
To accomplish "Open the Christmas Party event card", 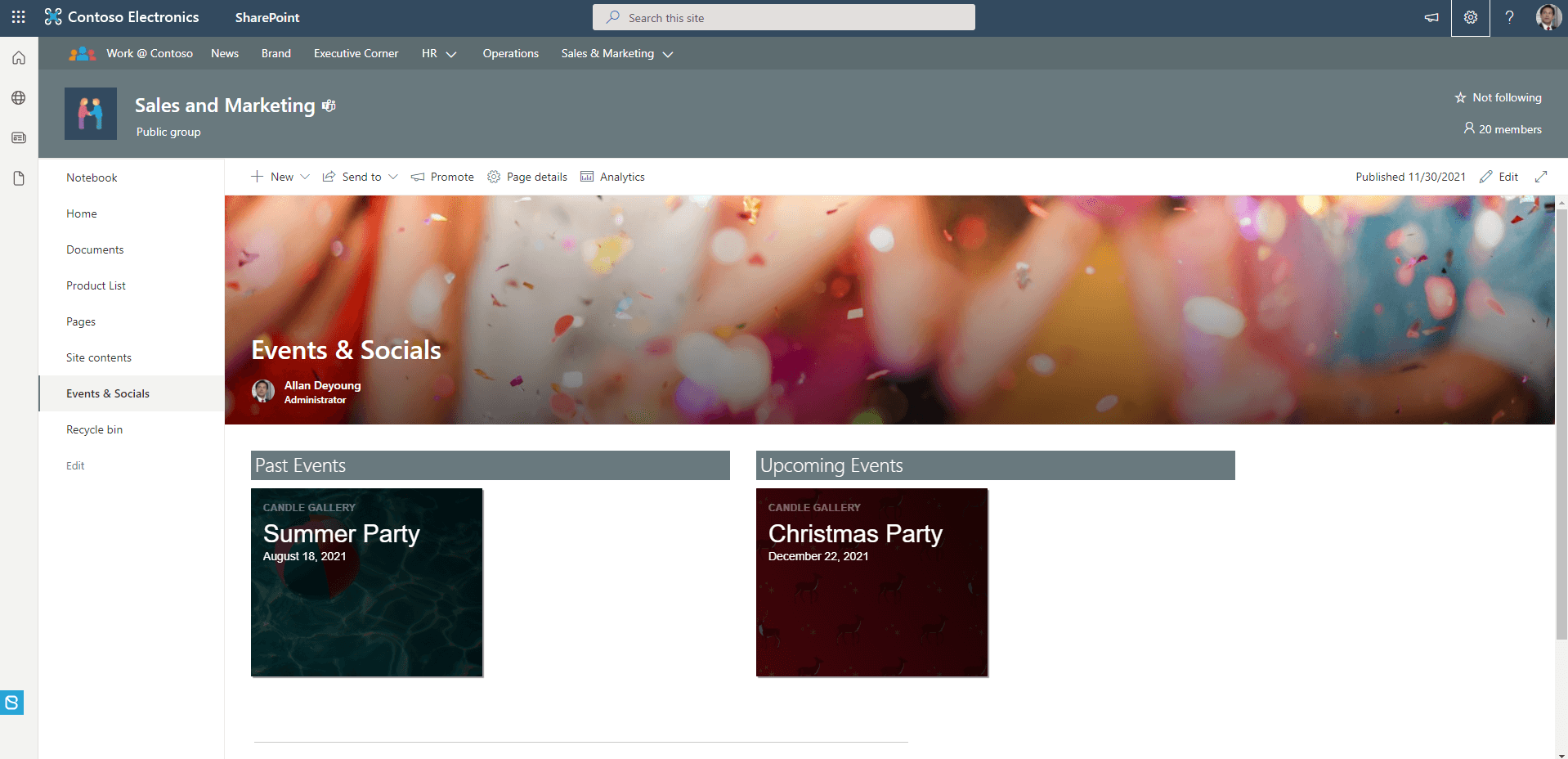I will click(x=872, y=582).
